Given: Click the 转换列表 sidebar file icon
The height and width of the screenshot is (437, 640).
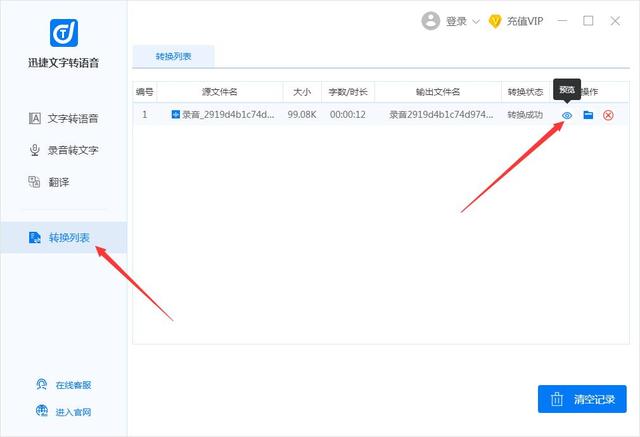Looking at the screenshot, I should [35, 237].
